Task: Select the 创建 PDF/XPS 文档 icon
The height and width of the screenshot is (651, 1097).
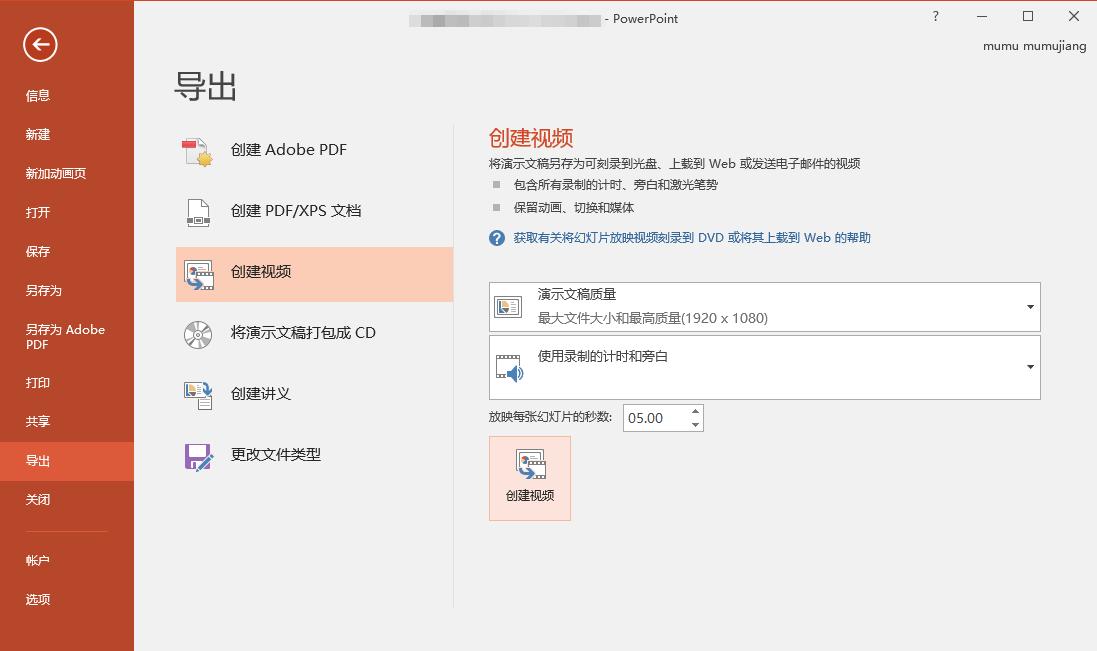Action: pyautogui.click(x=199, y=210)
